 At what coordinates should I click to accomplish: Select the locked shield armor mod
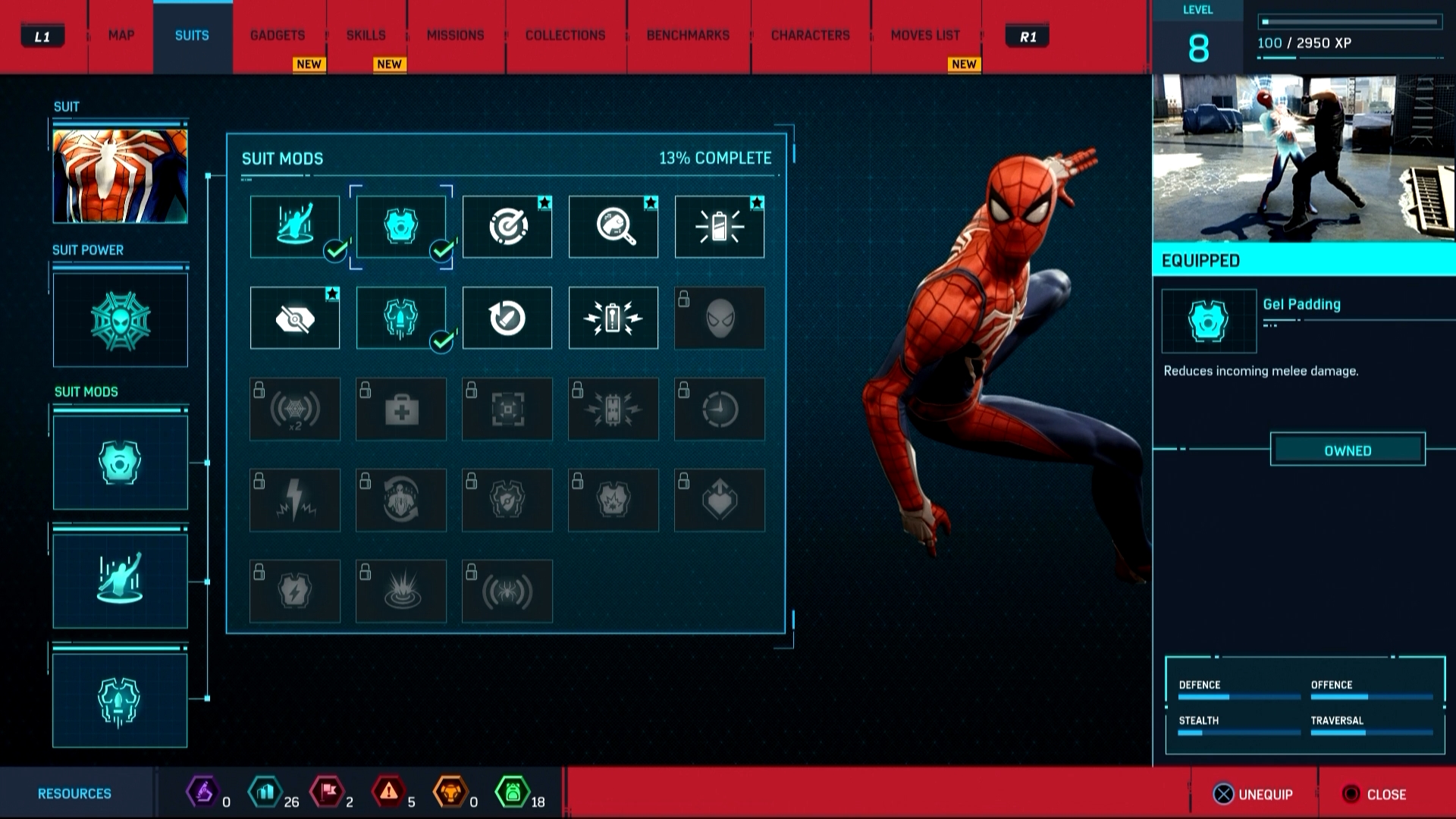507,500
